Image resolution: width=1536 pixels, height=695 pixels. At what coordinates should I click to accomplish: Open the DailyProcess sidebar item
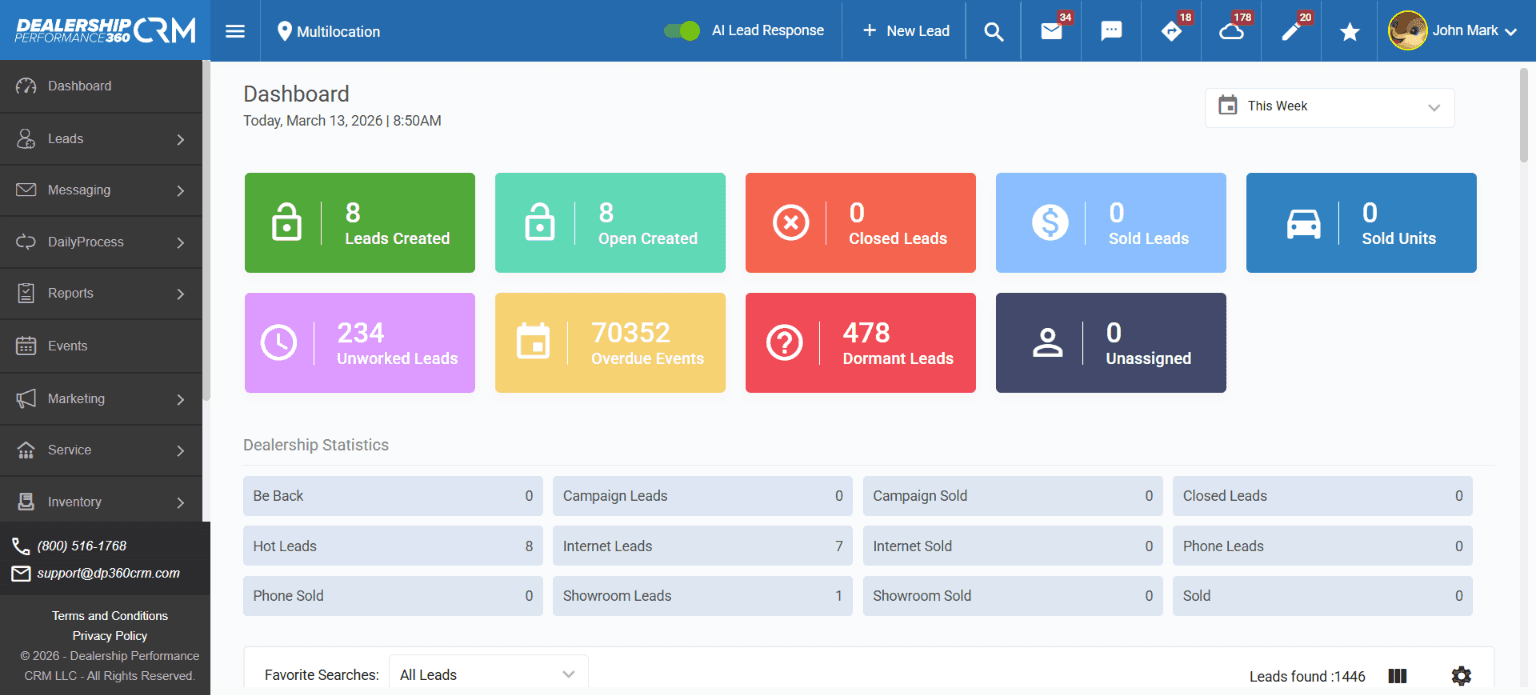coord(101,242)
